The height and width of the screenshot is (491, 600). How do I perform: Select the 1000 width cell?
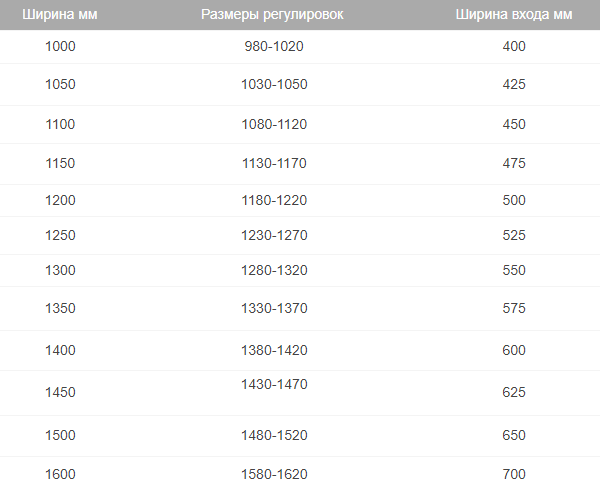60,46
